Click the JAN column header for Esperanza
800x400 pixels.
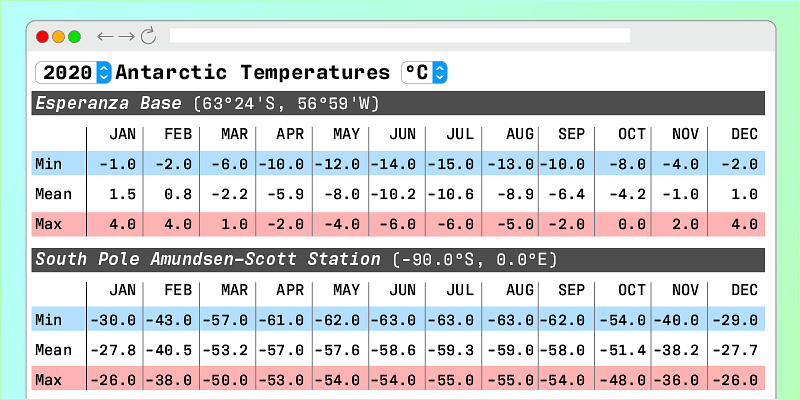pos(122,135)
